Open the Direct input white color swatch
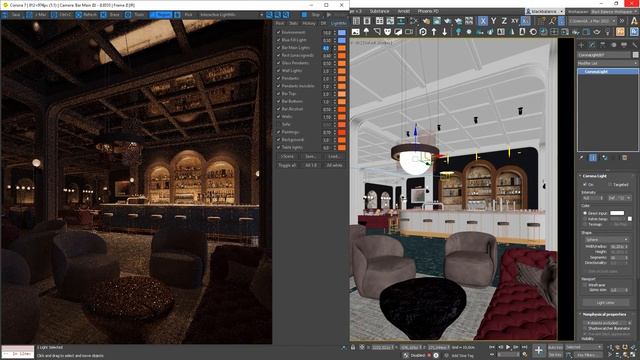Viewport: 640px width, 360px height. (x=617, y=213)
